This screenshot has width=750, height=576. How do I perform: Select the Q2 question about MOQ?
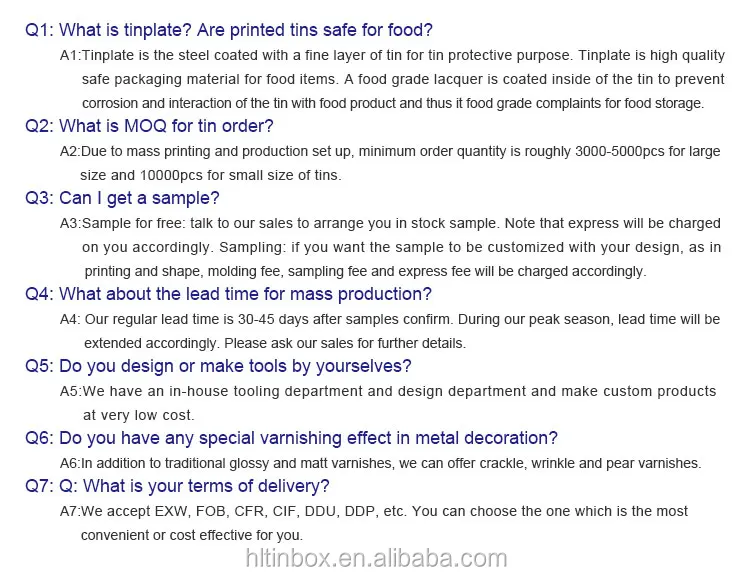click(149, 126)
